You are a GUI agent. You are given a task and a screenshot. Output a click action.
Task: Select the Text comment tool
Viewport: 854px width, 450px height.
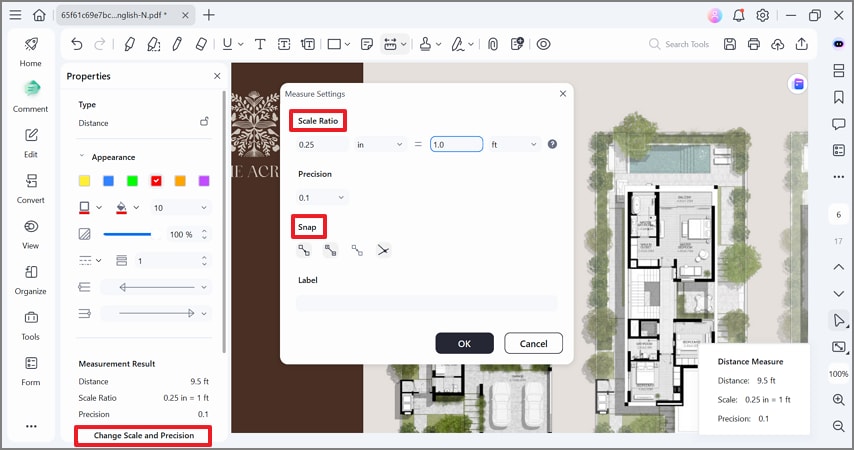[260, 44]
